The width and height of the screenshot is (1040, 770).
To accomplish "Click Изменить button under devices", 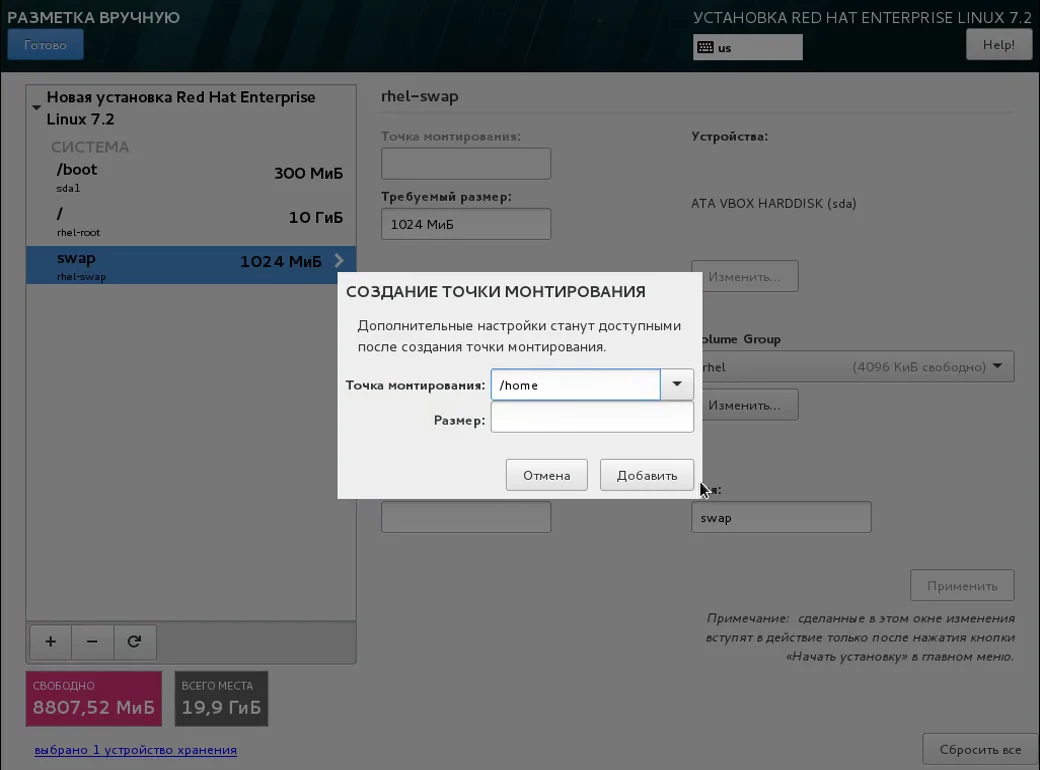I will pyautogui.click(x=745, y=276).
